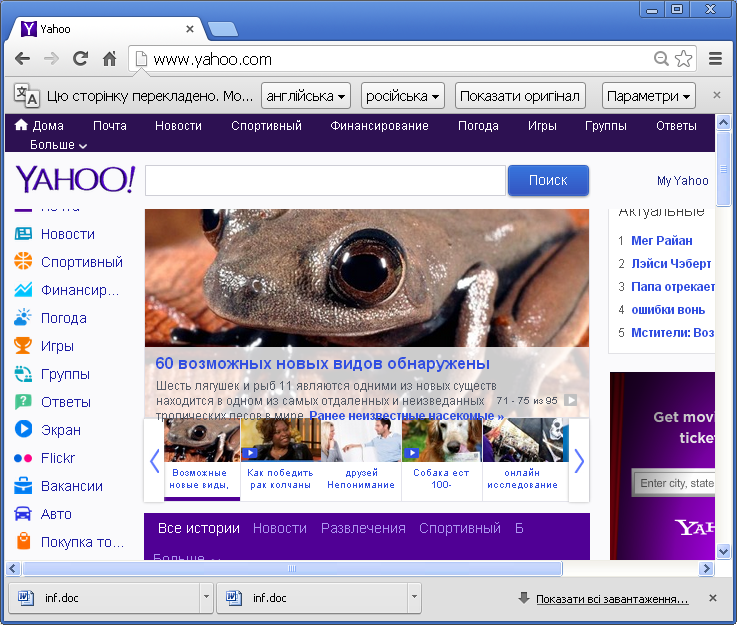Click the Группы icon in sidebar

[x=23, y=374]
